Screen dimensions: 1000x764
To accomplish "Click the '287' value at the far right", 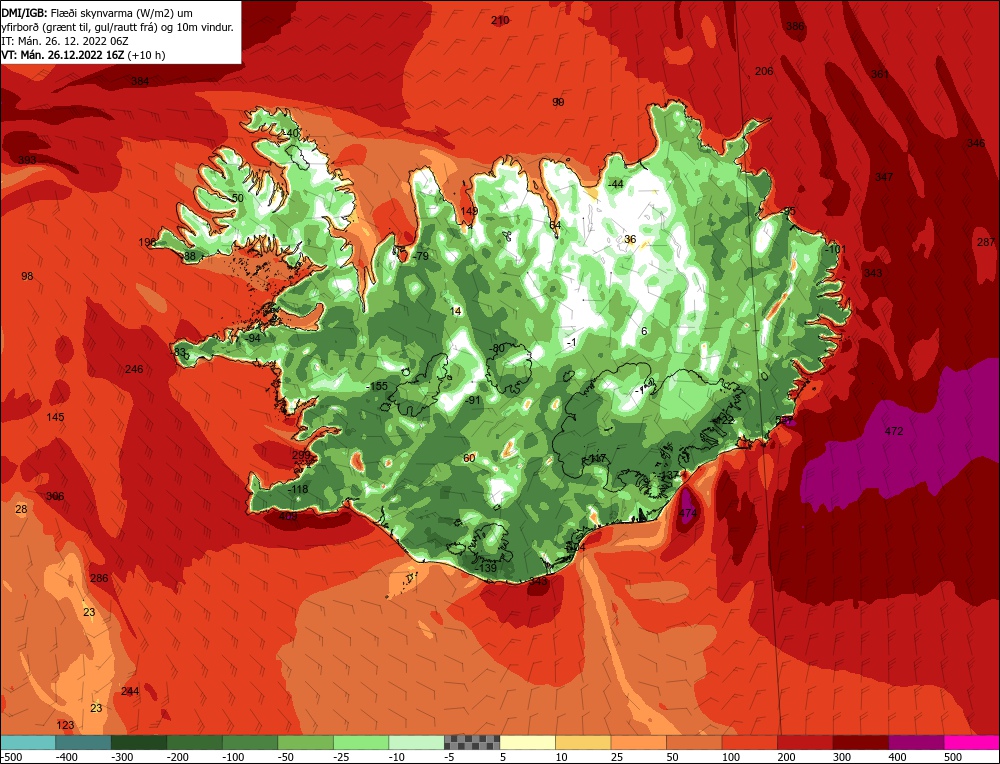I will coord(986,242).
